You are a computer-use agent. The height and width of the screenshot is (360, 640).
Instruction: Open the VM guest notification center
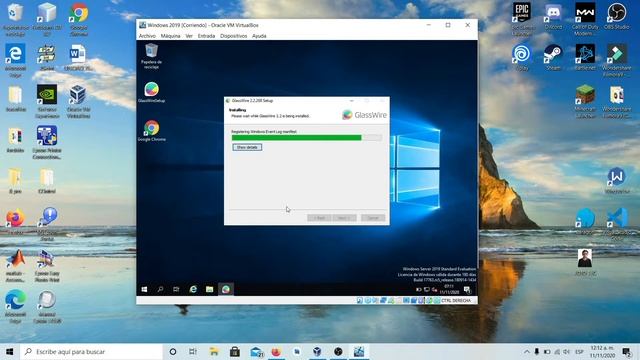(x=467, y=290)
